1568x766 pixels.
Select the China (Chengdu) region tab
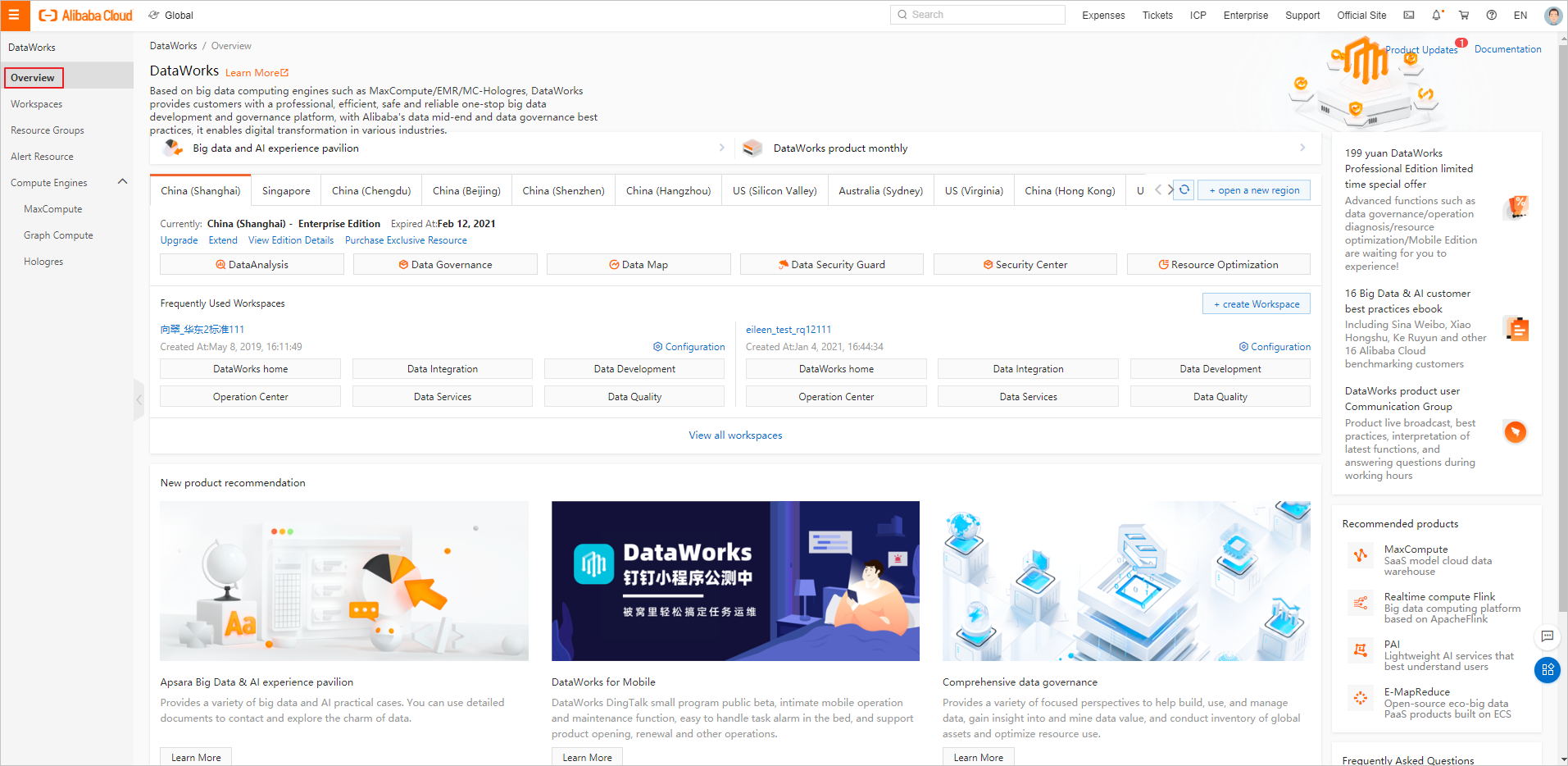pos(371,190)
